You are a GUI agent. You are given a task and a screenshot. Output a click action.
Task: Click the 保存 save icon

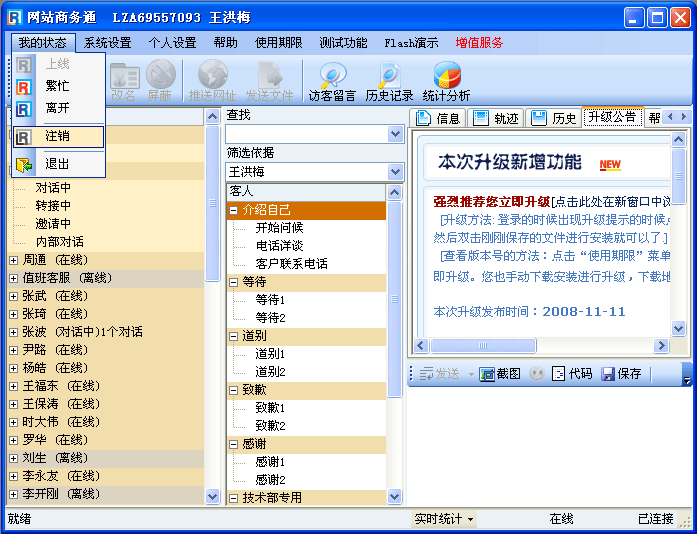[x=621, y=374]
